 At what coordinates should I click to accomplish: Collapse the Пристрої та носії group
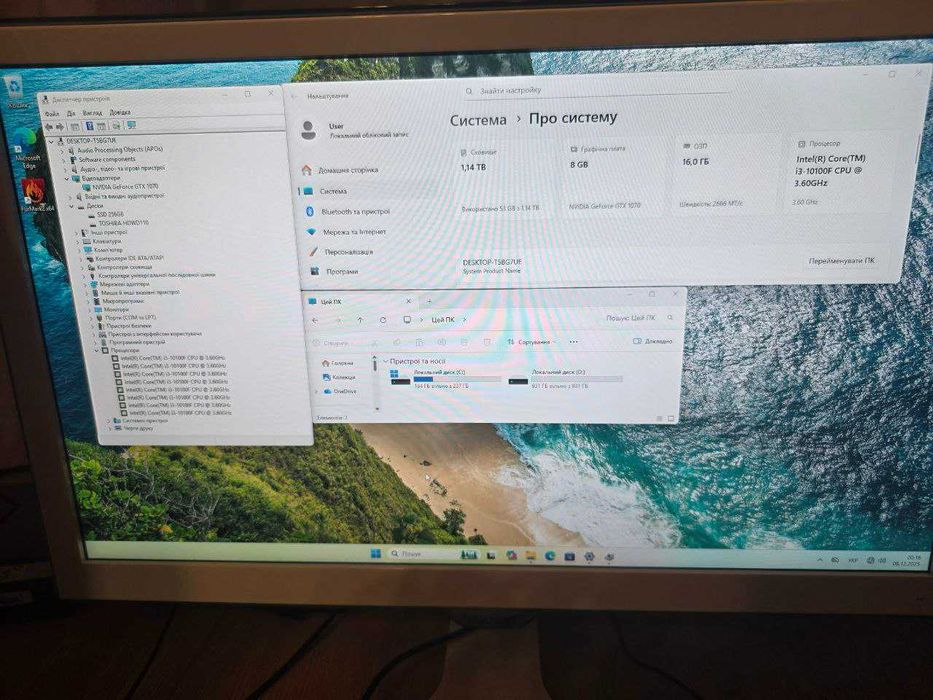coord(386,361)
